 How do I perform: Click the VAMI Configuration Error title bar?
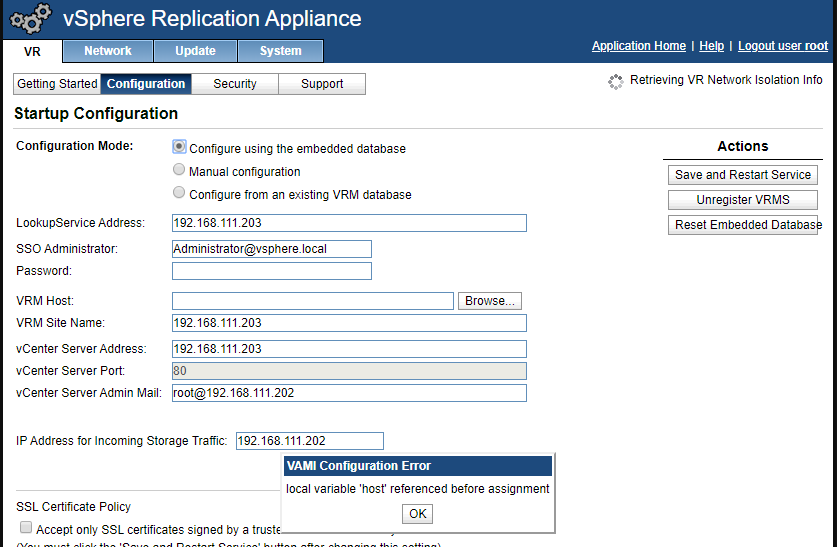(x=418, y=466)
